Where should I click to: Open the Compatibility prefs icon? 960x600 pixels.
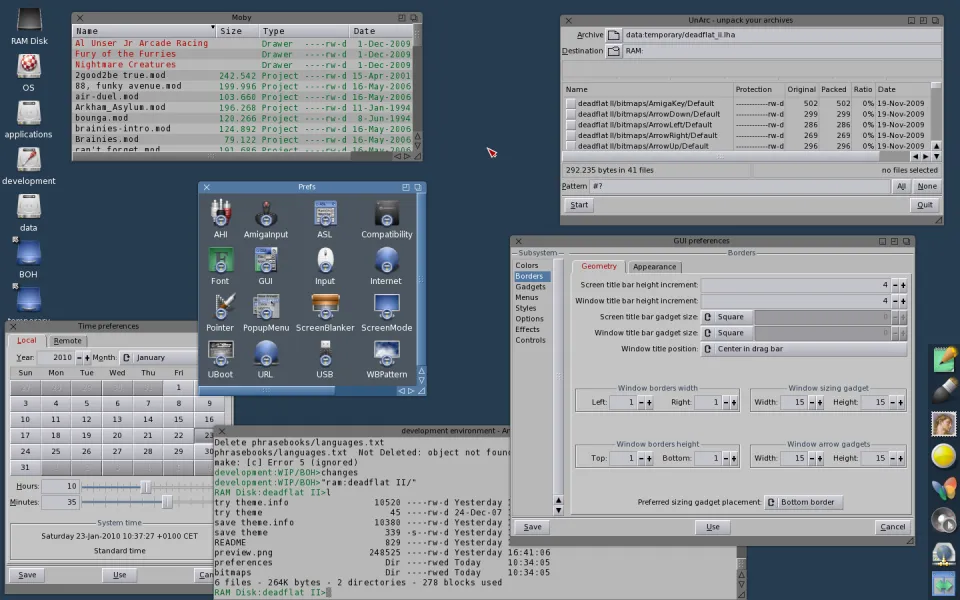(386, 213)
